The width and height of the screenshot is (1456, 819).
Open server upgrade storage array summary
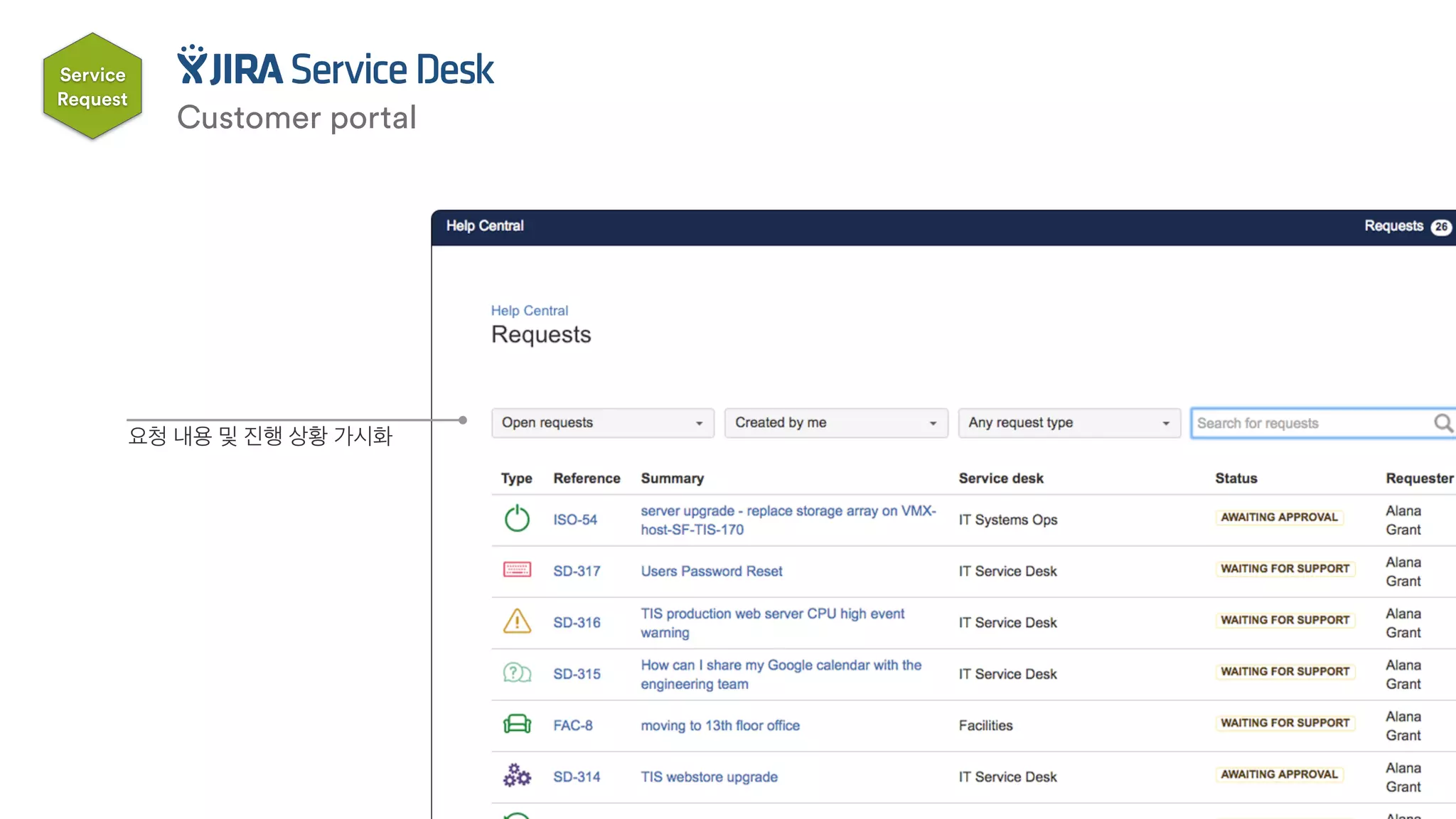click(x=788, y=520)
